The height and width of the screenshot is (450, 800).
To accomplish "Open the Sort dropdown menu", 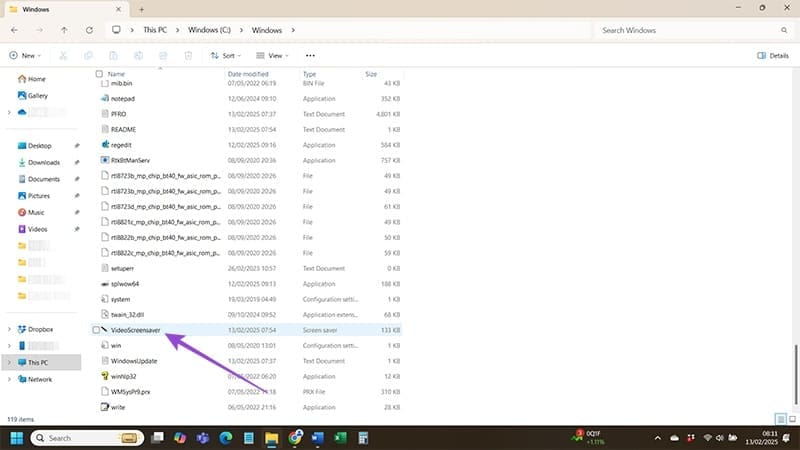I will [x=226, y=56].
